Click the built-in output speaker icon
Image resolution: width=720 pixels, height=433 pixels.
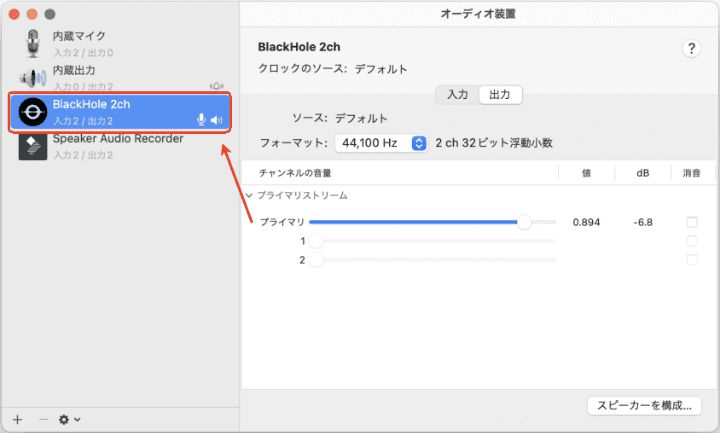tap(34, 78)
